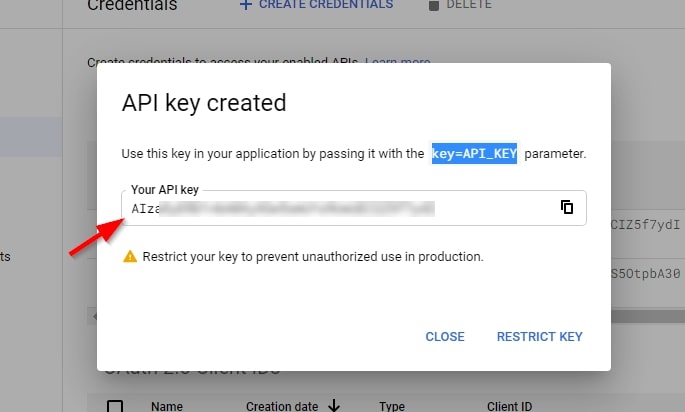Click inside the Your API key field
This screenshot has height=412, width=685.
tap(340, 209)
